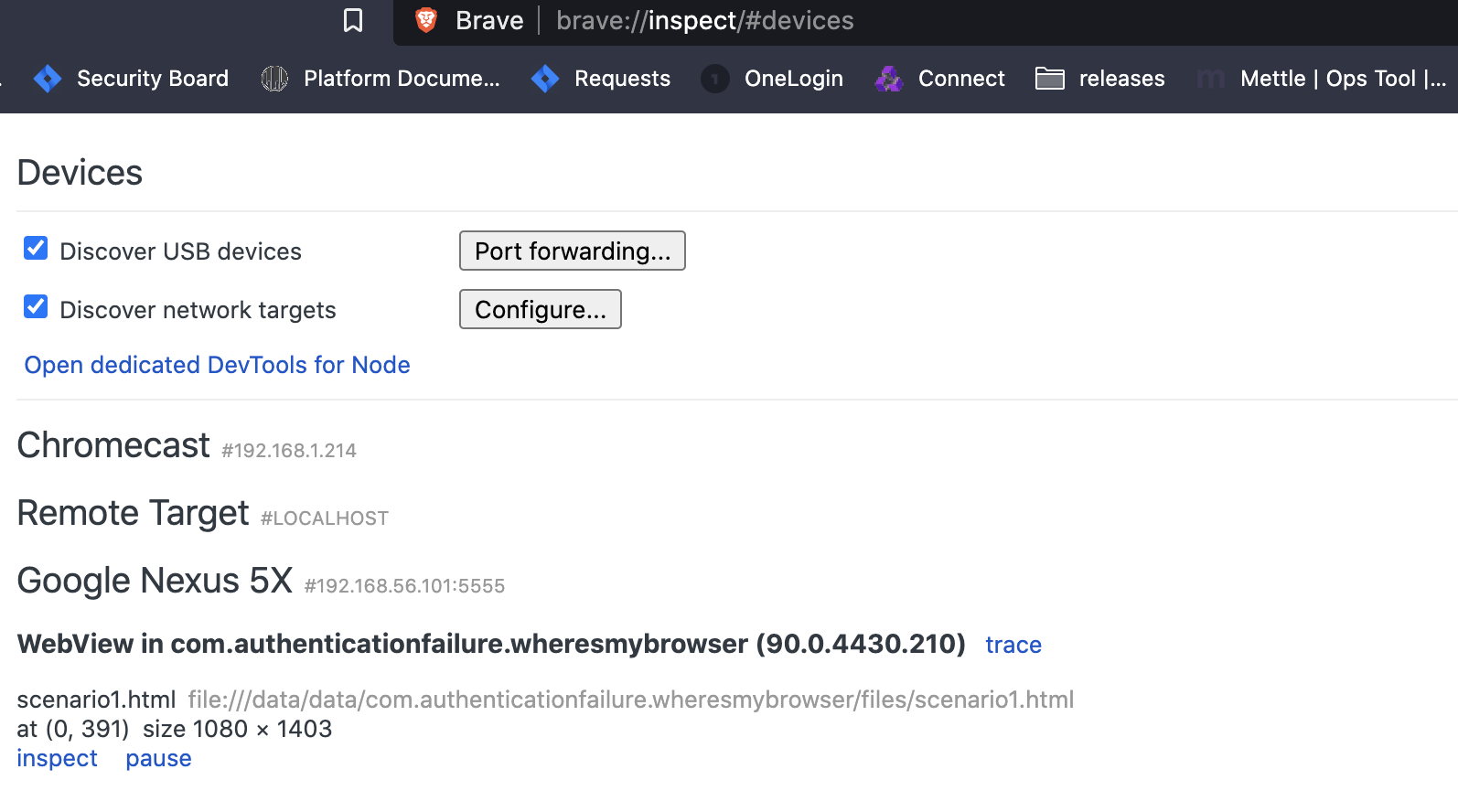Screen dimensions: 1458x812
Task: Open the releases bookmarks folder
Action: [1099, 79]
